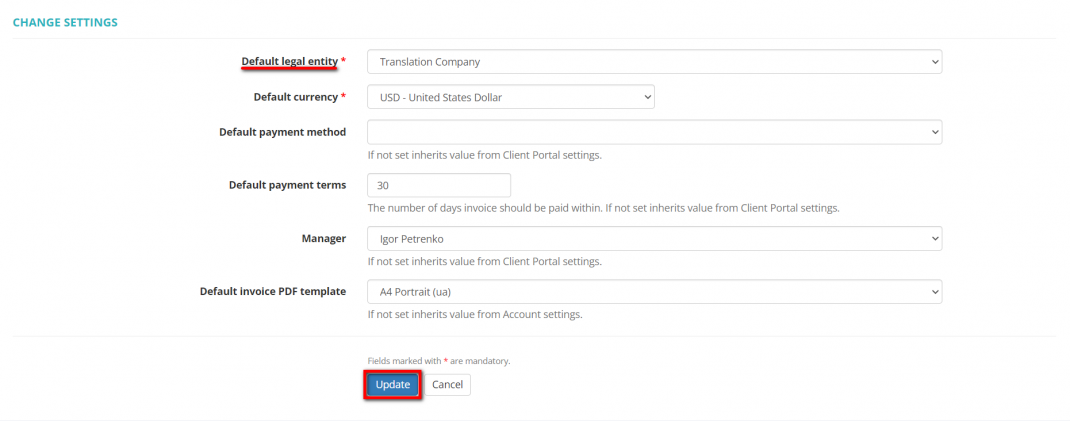
Task: Select the 'Default payment method' label
Action: point(282,132)
